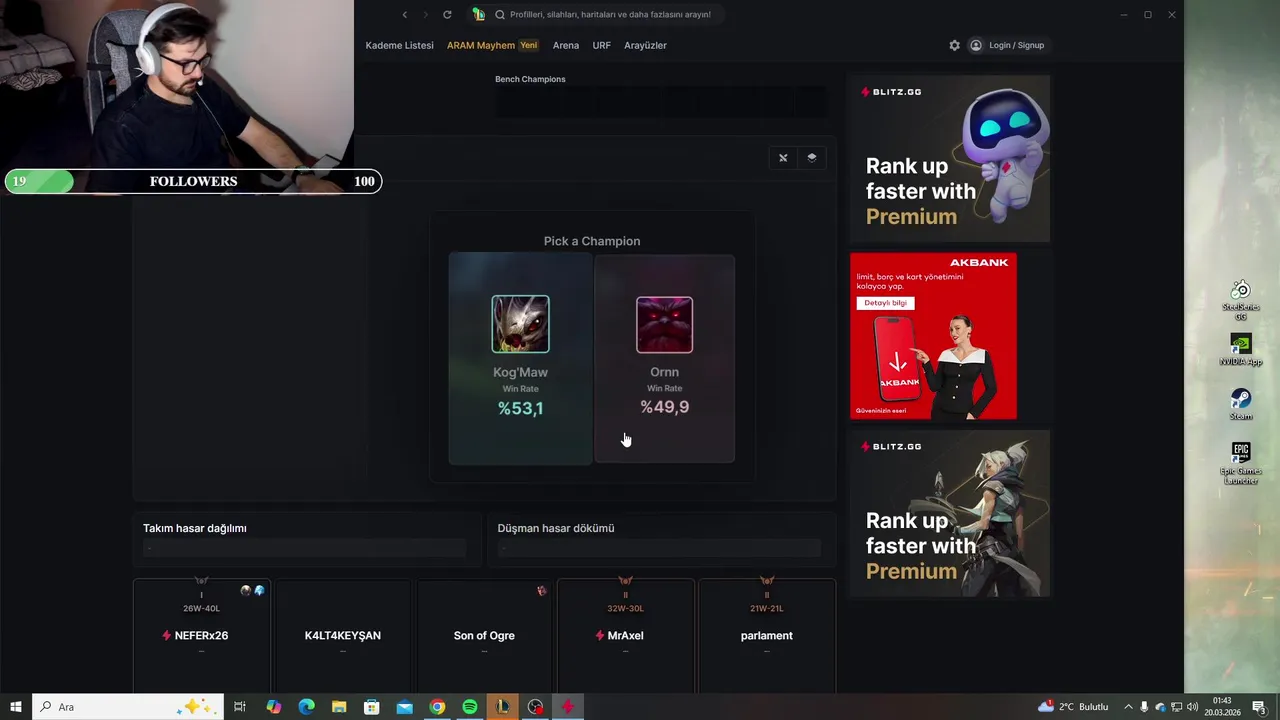
Task: Click the search magnifier icon
Action: [x=500, y=14]
